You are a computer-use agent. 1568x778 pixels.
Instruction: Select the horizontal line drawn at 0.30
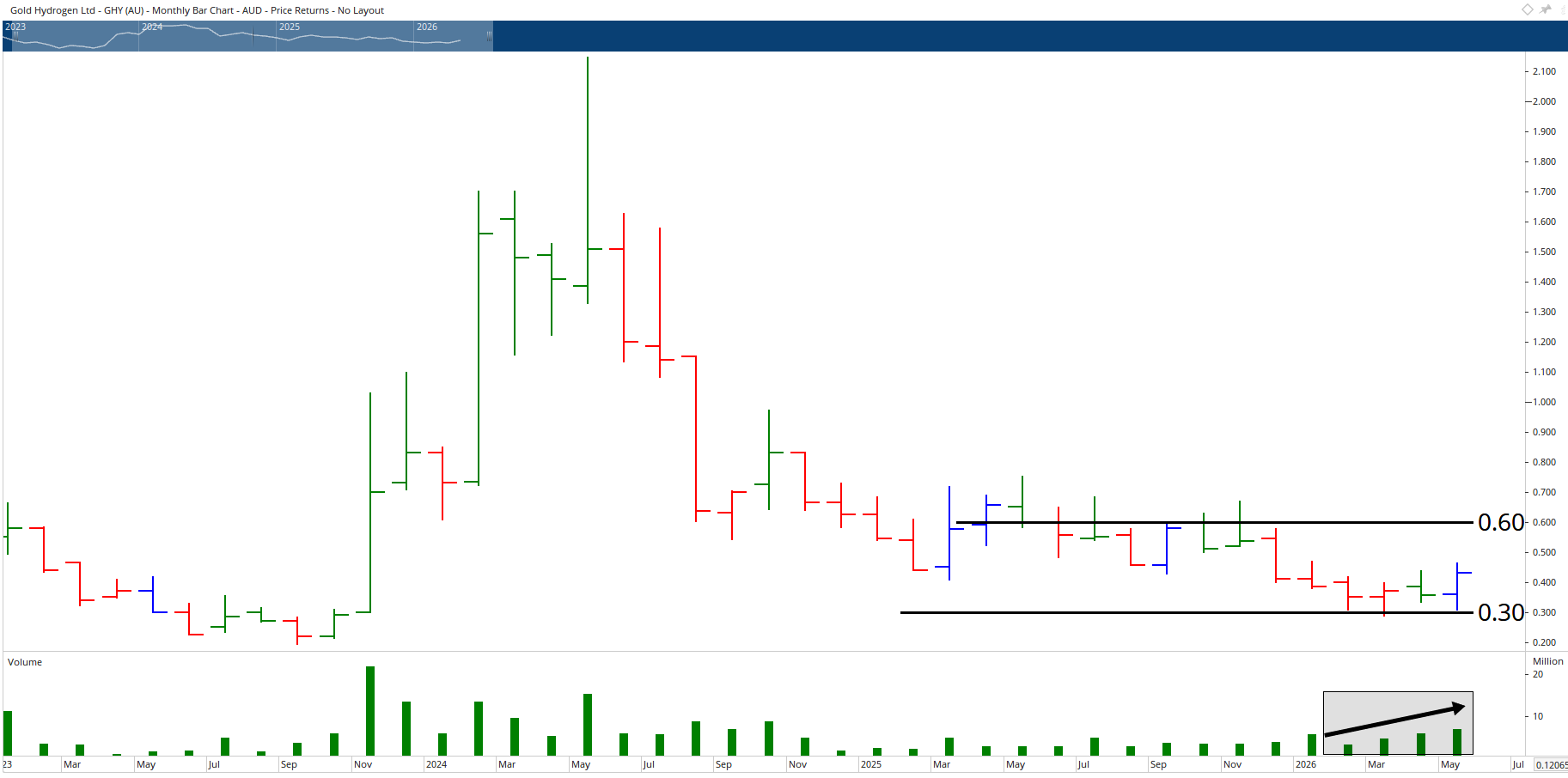pos(1186,612)
